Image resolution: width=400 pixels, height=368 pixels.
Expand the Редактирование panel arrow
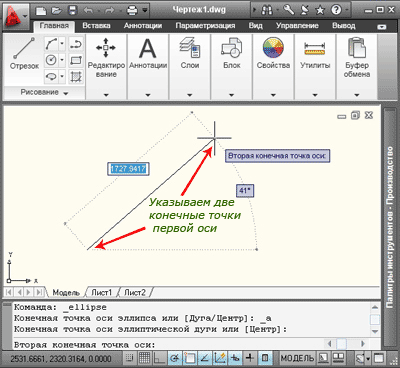pyautogui.click(x=106, y=95)
